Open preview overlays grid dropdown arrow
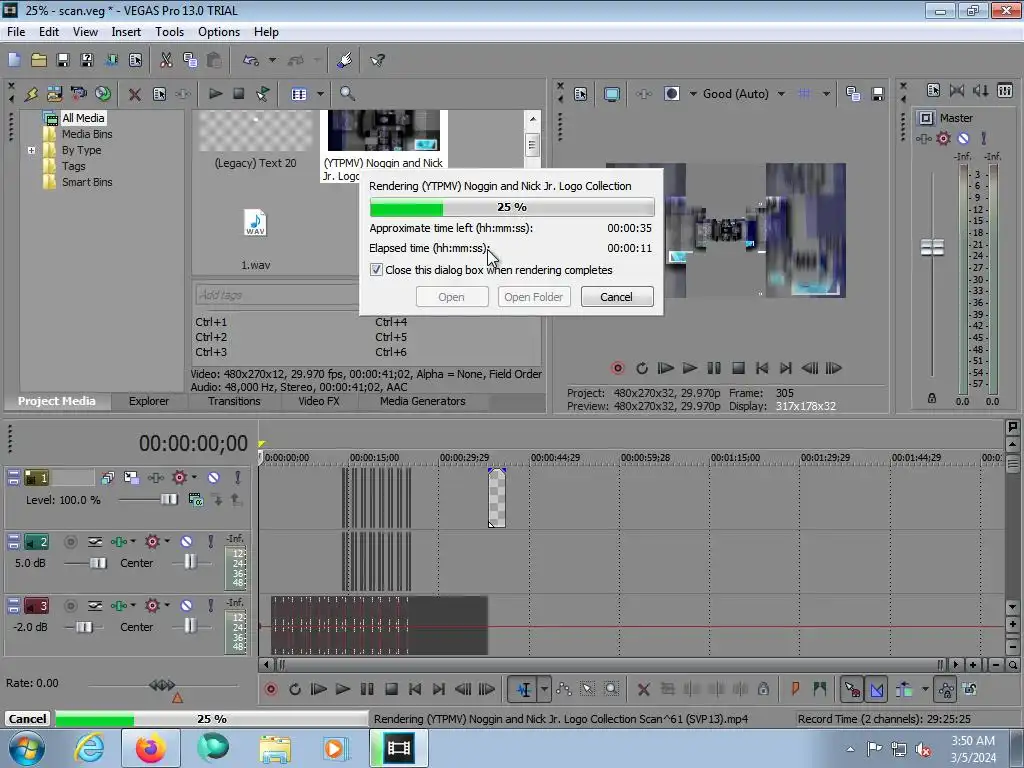This screenshot has height=768, width=1024. pos(826,94)
